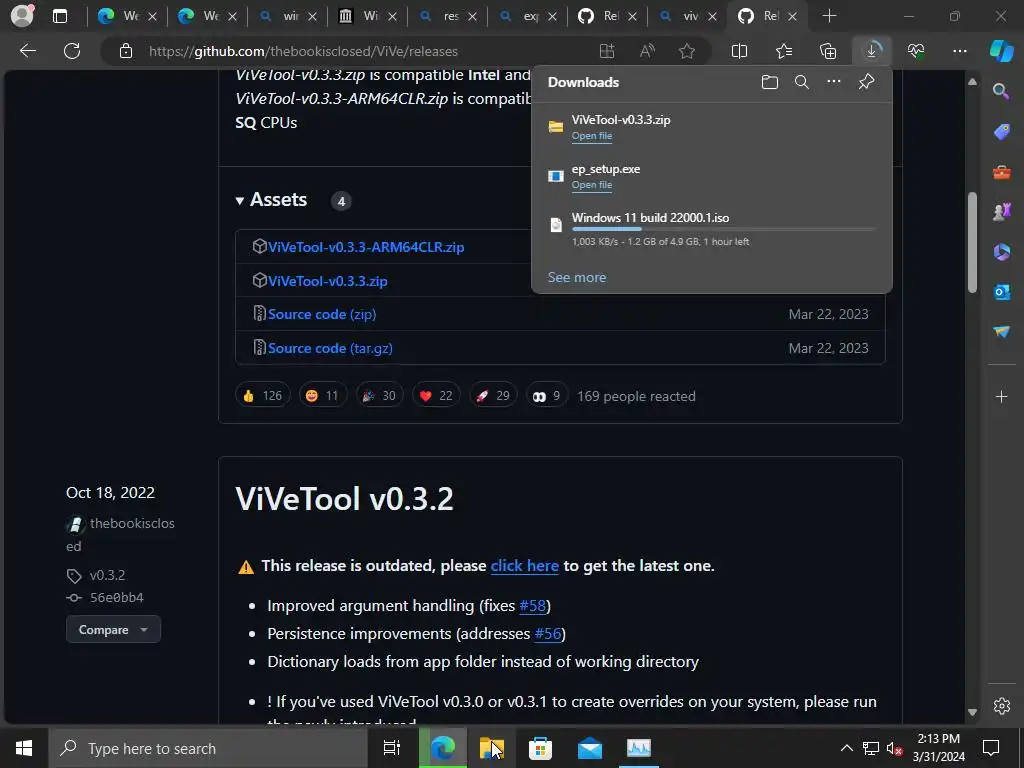1024x768 pixels.
Task: Open the Downloads folder icon
Action: click(770, 82)
